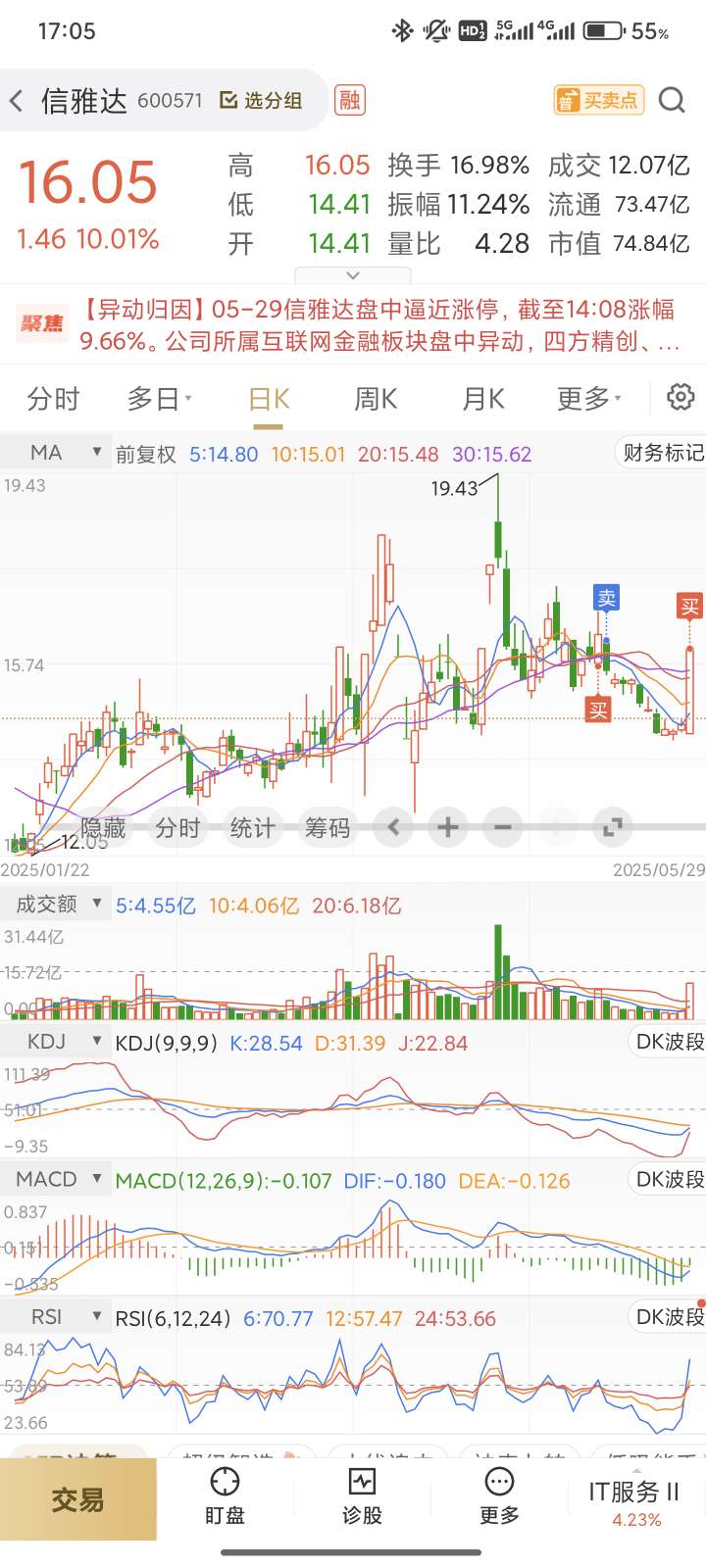Switch to the 月K tab
Image resolution: width=706 pixels, height=1568 pixels.
482,399
